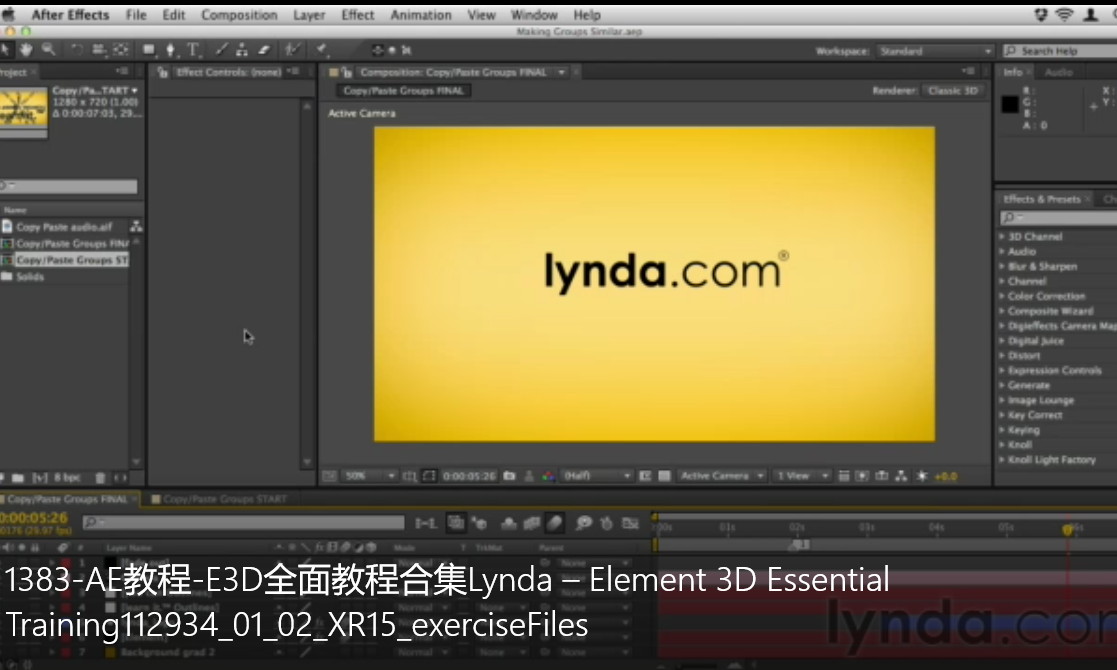Click the Classic 3D renderer button

point(953,90)
